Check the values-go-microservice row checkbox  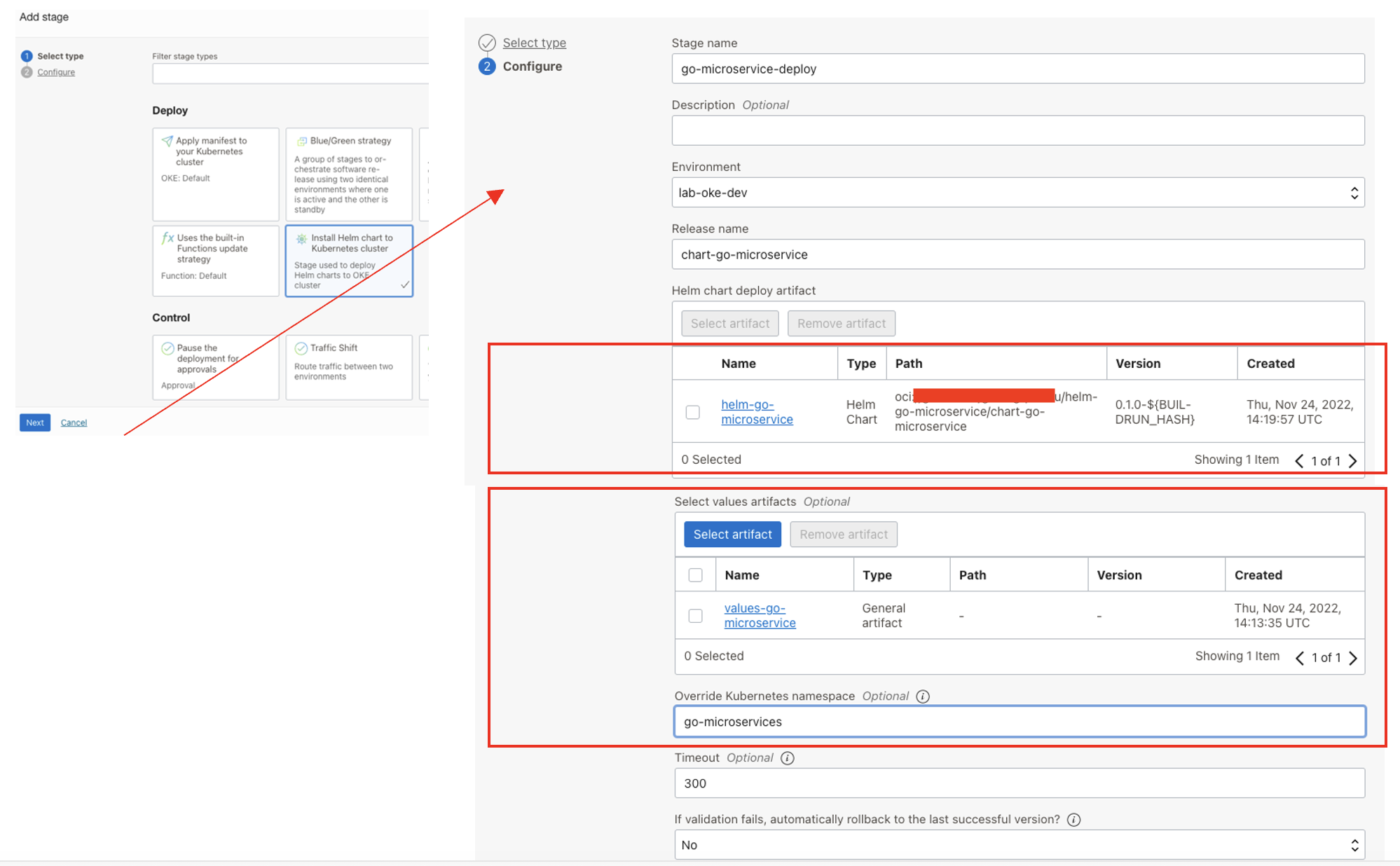tap(695, 616)
